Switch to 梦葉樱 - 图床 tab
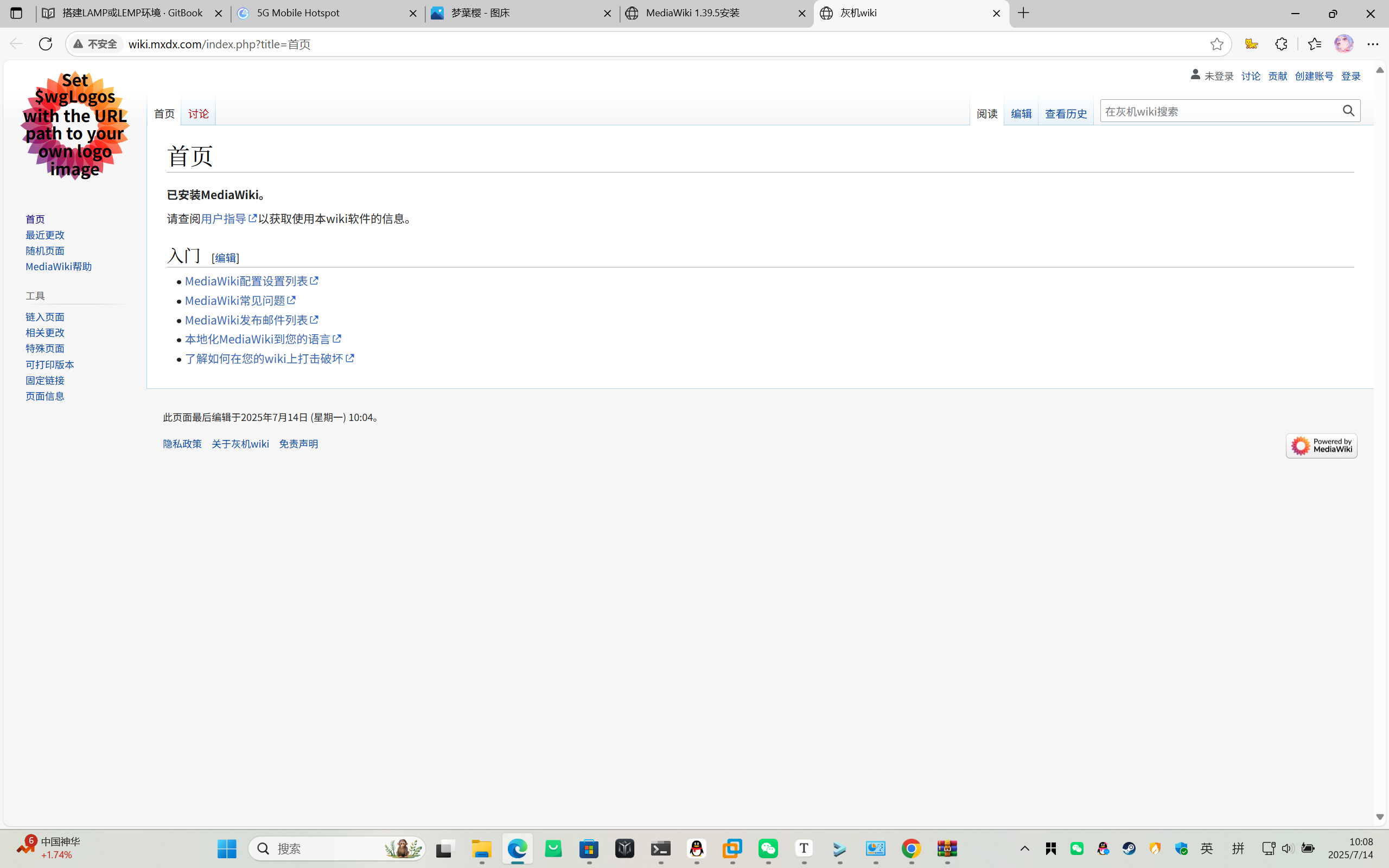1389x868 pixels. point(522,13)
